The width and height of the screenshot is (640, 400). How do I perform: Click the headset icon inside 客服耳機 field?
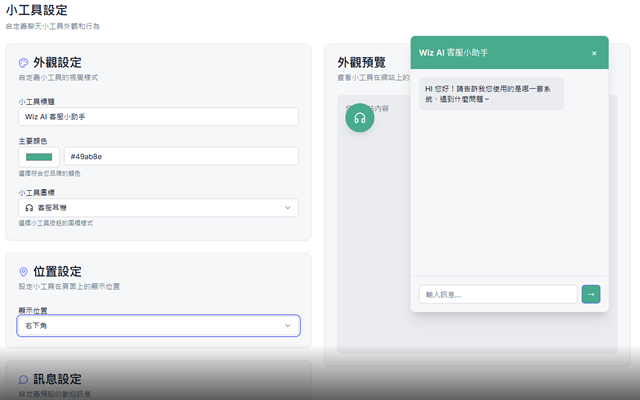(x=29, y=208)
